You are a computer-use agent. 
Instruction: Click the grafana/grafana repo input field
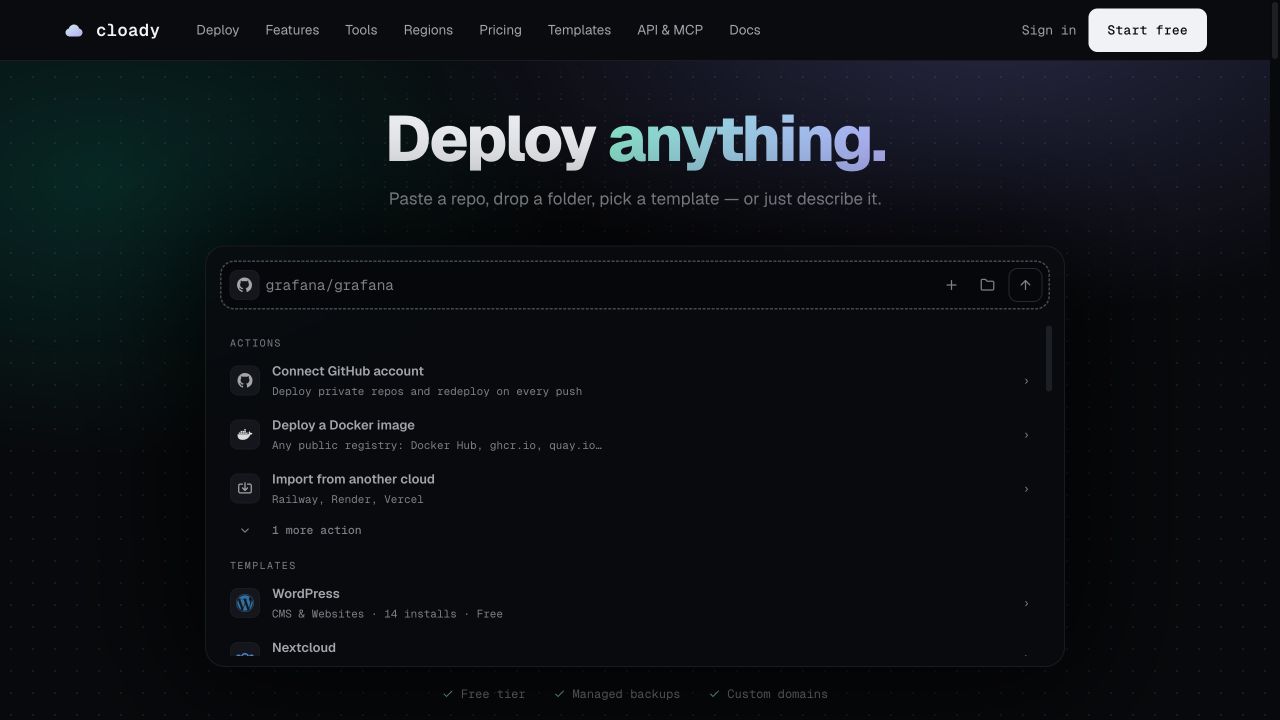click(635, 285)
